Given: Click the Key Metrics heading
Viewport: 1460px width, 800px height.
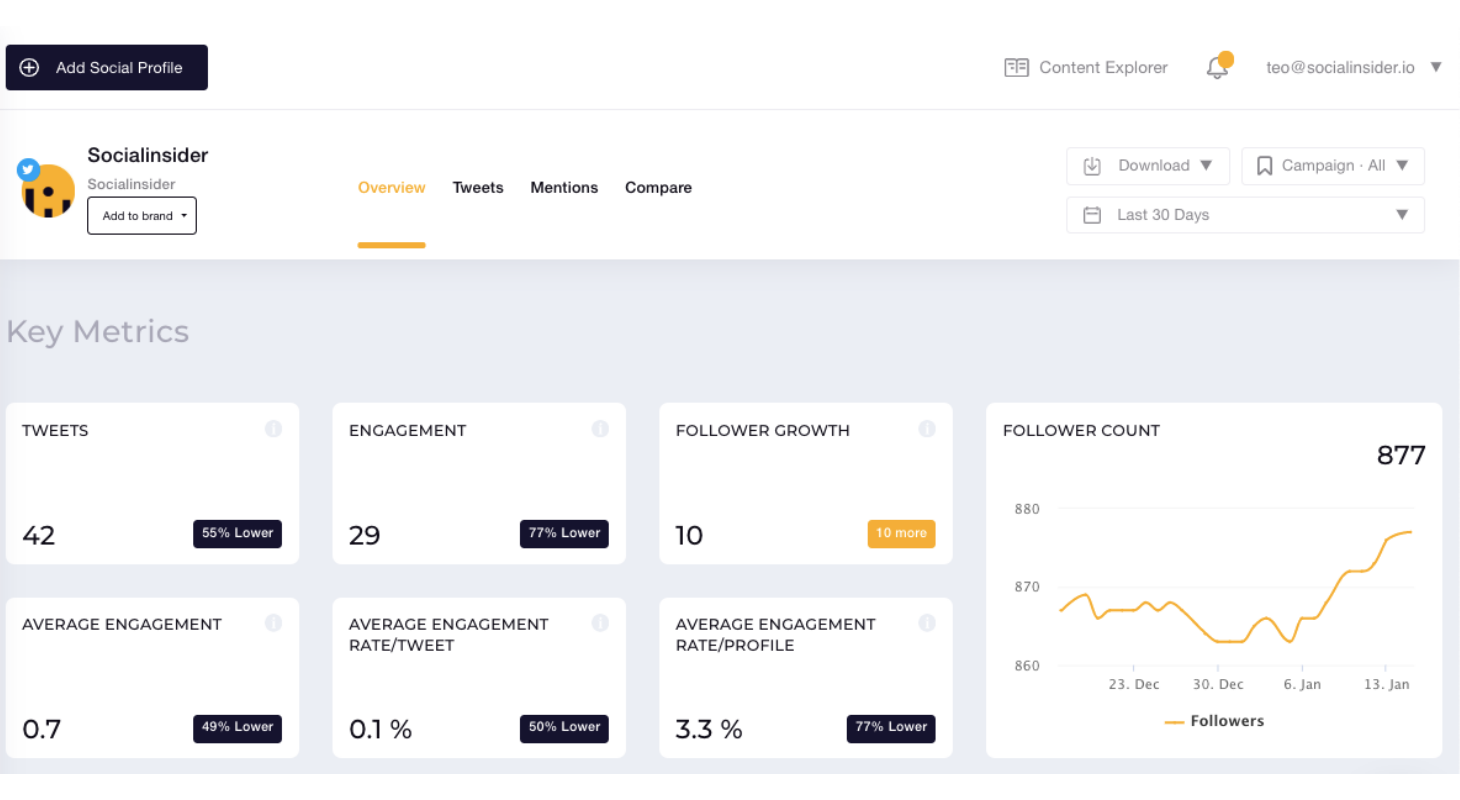Looking at the screenshot, I should [97, 332].
